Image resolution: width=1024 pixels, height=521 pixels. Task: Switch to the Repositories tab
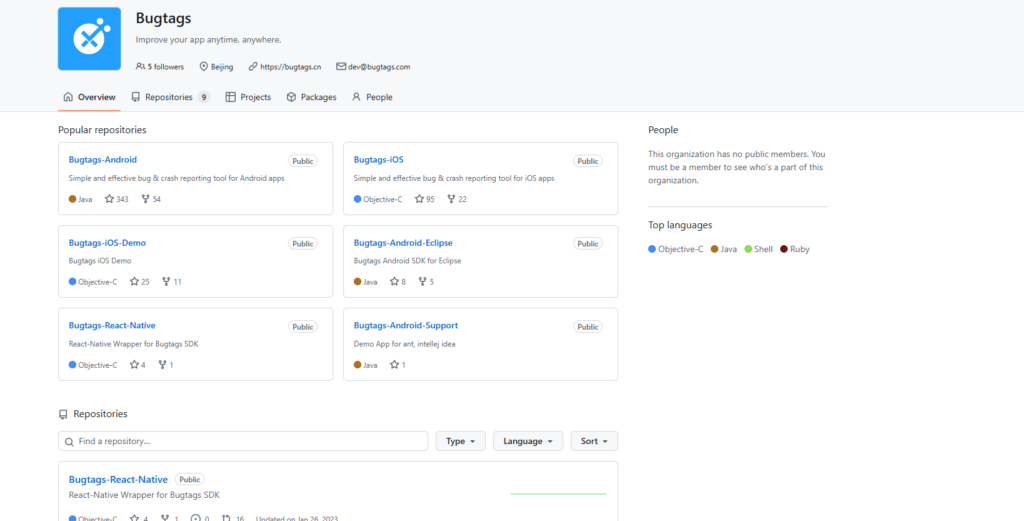pos(169,97)
